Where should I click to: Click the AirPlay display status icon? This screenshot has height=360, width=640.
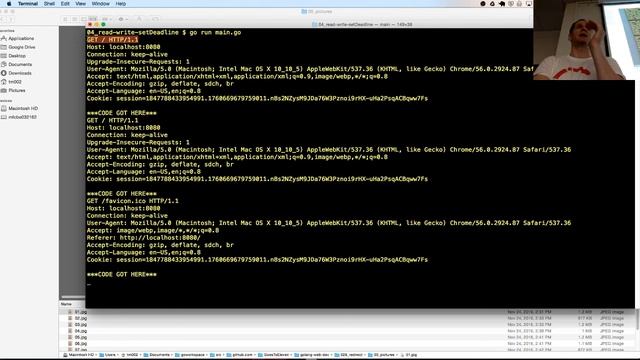[529, 4]
